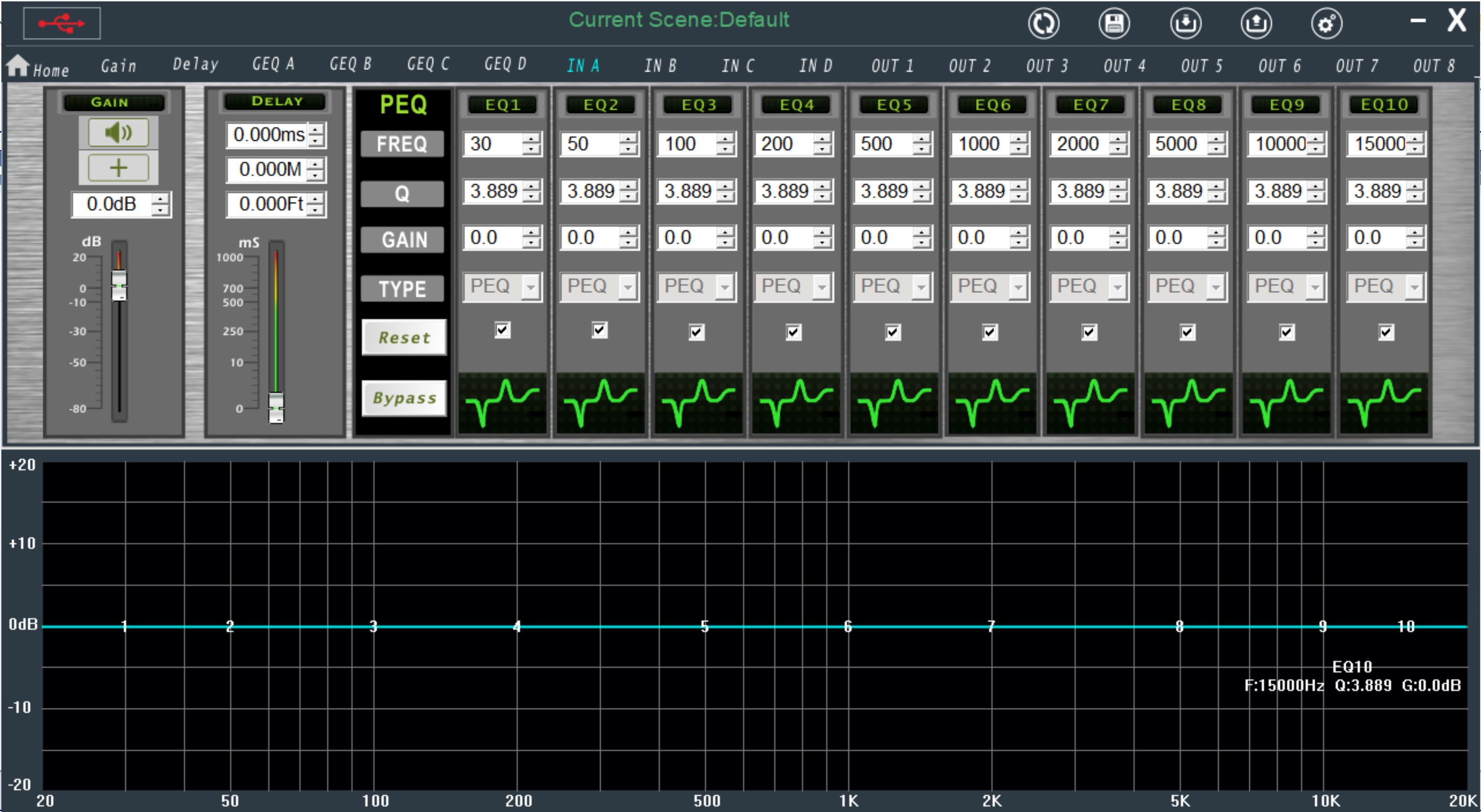The width and height of the screenshot is (1481, 812).
Task: Click the USB connection icon
Action: pyautogui.click(x=61, y=23)
